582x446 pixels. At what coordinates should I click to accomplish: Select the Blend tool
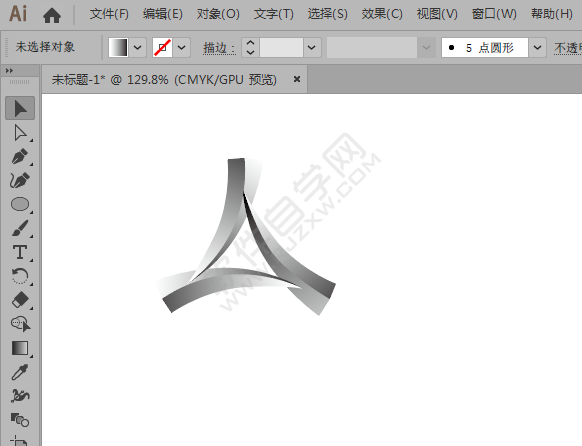coord(20,420)
